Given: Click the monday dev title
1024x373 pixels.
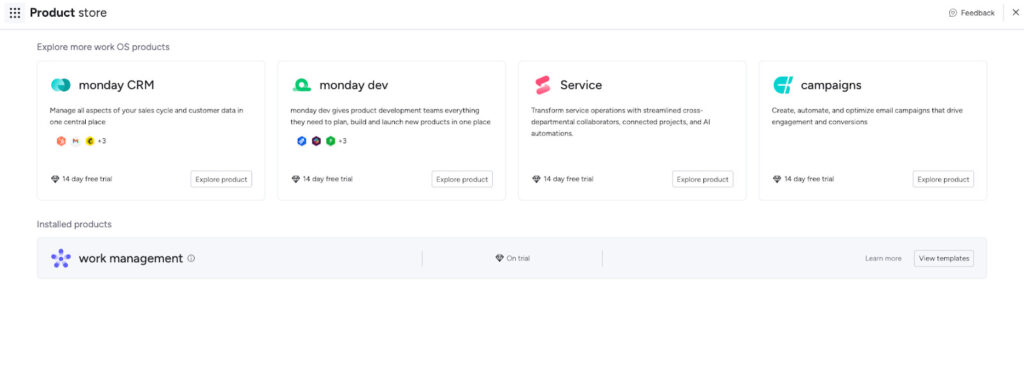Looking at the screenshot, I should tap(354, 86).
